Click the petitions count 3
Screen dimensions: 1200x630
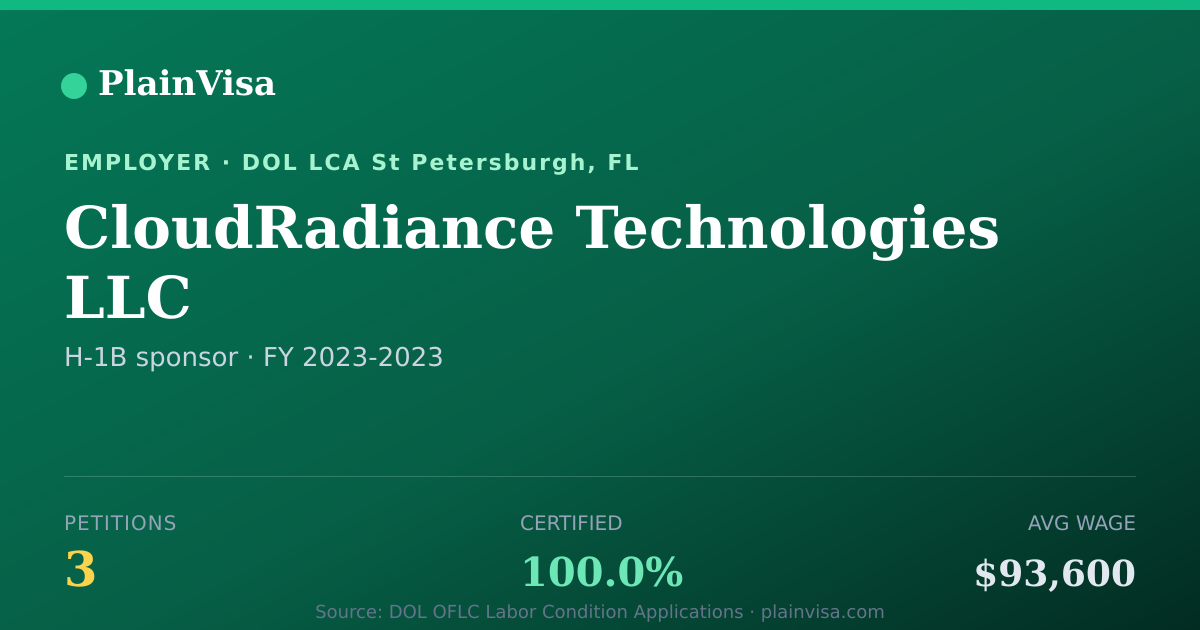pyautogui.click(x=80, y=572)
